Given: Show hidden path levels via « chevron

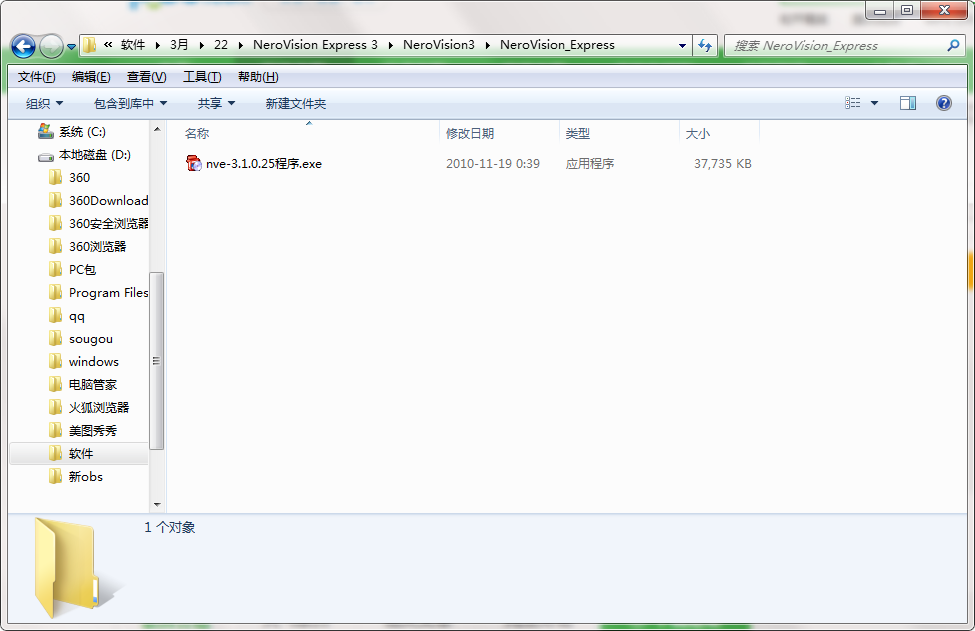Looking at the screenshot, I should click(x=108, y=45).
